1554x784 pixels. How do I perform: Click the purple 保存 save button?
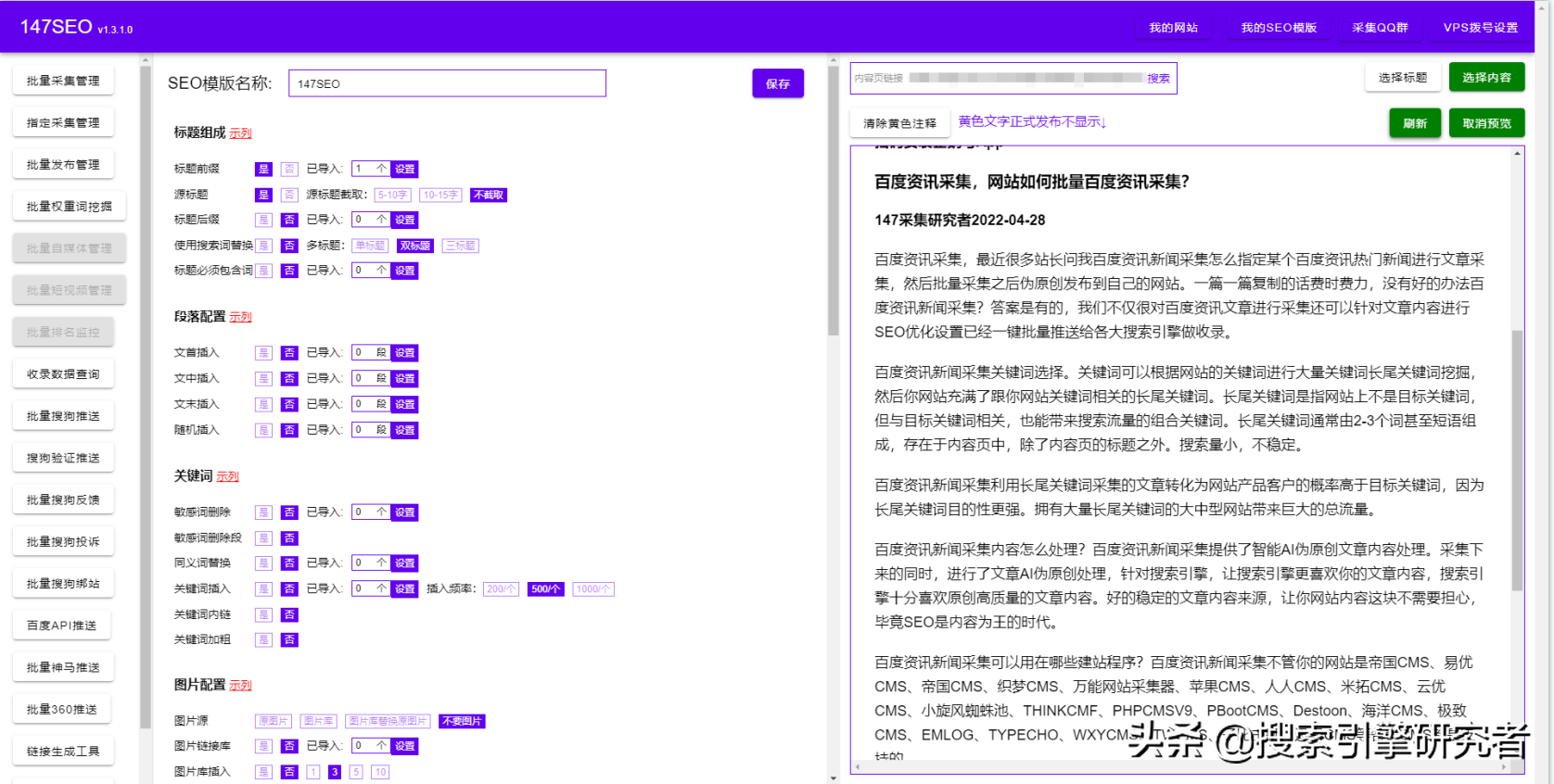click(777, 83)
